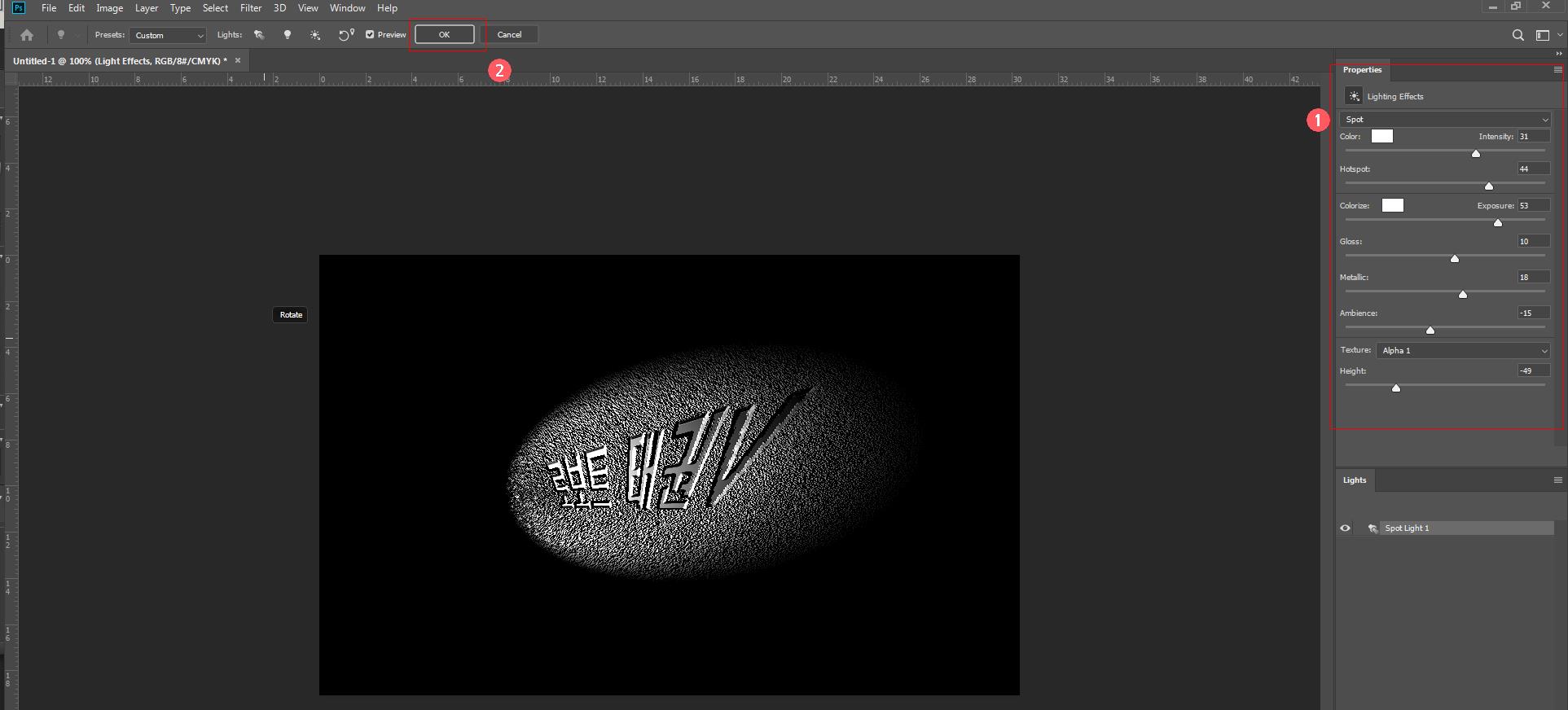Open the File menu
1568x710 pixels.
coord(49,8)
